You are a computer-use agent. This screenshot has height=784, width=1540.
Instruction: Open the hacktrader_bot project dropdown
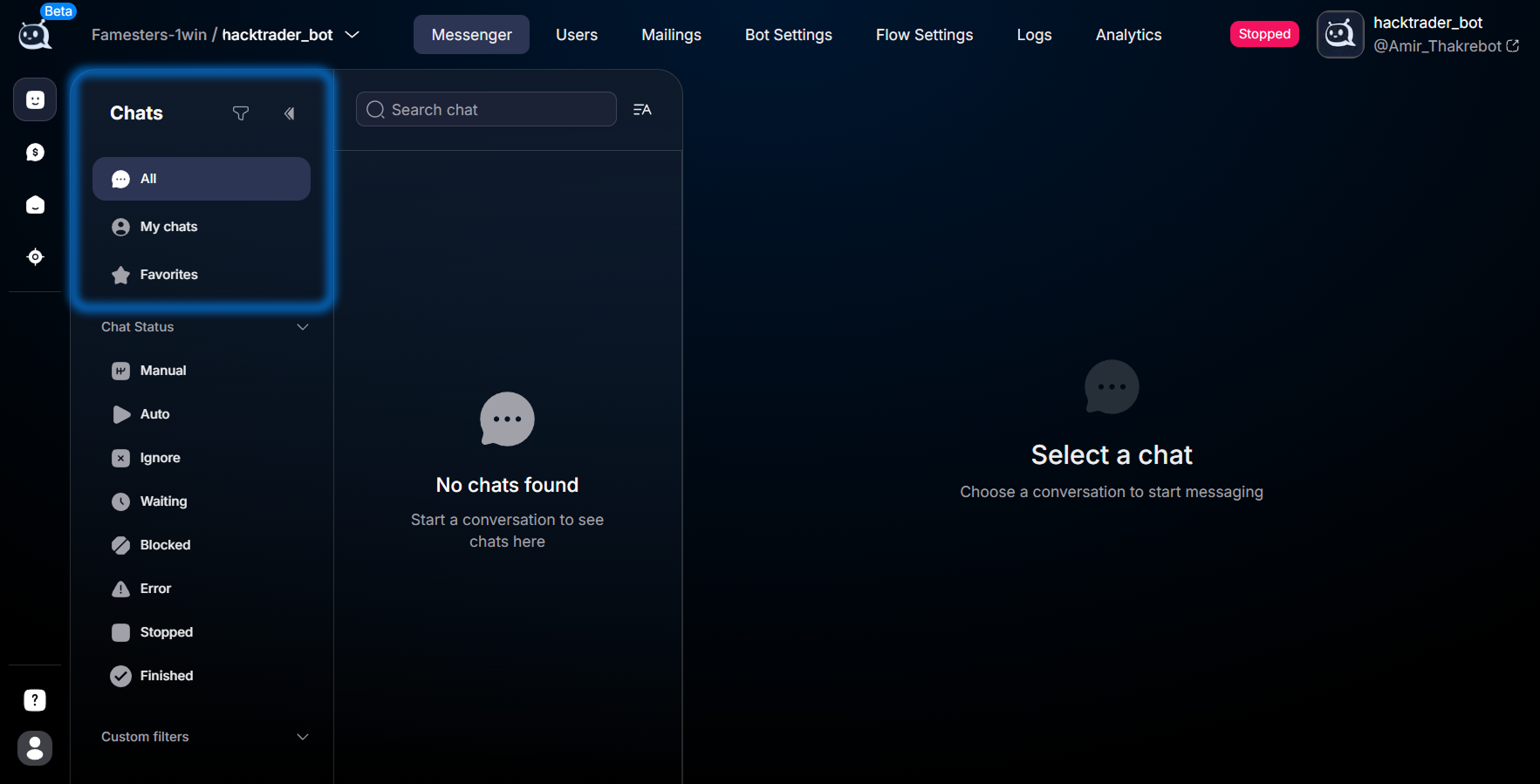point(352,35)
